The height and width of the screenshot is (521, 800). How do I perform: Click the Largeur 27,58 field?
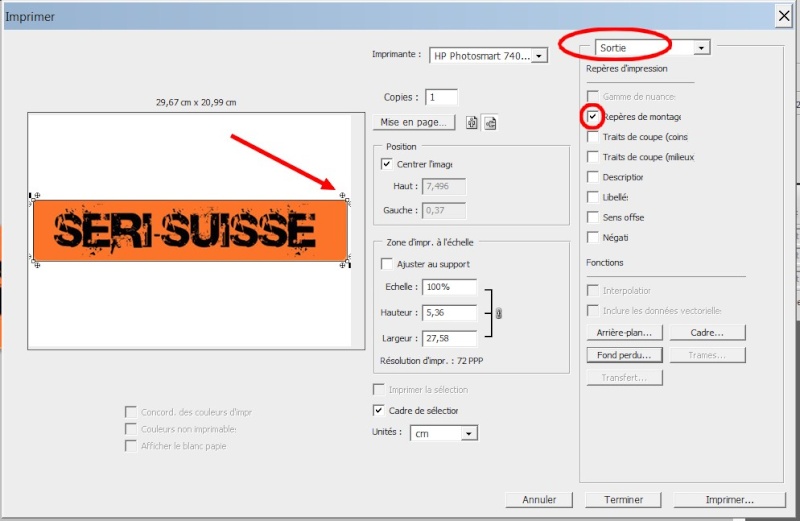click(449, 338)
